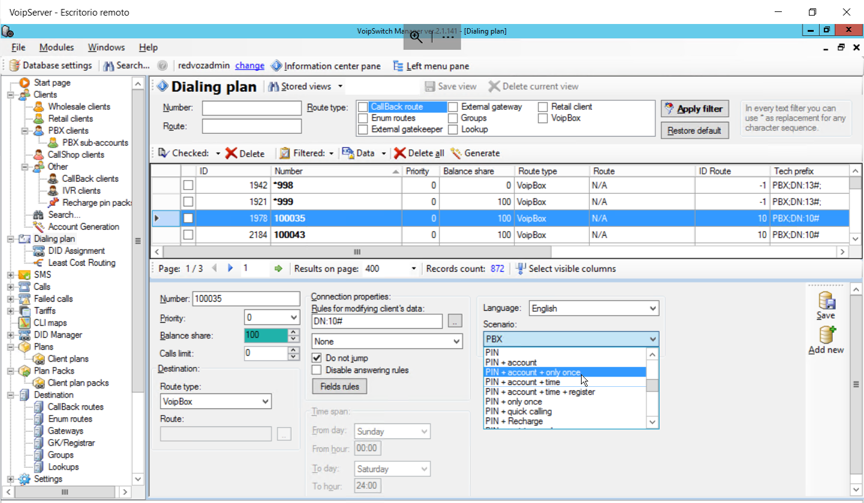Click the Stored views binoculars icon
This screenshot has height=503, width=864.
coord(273,86)
